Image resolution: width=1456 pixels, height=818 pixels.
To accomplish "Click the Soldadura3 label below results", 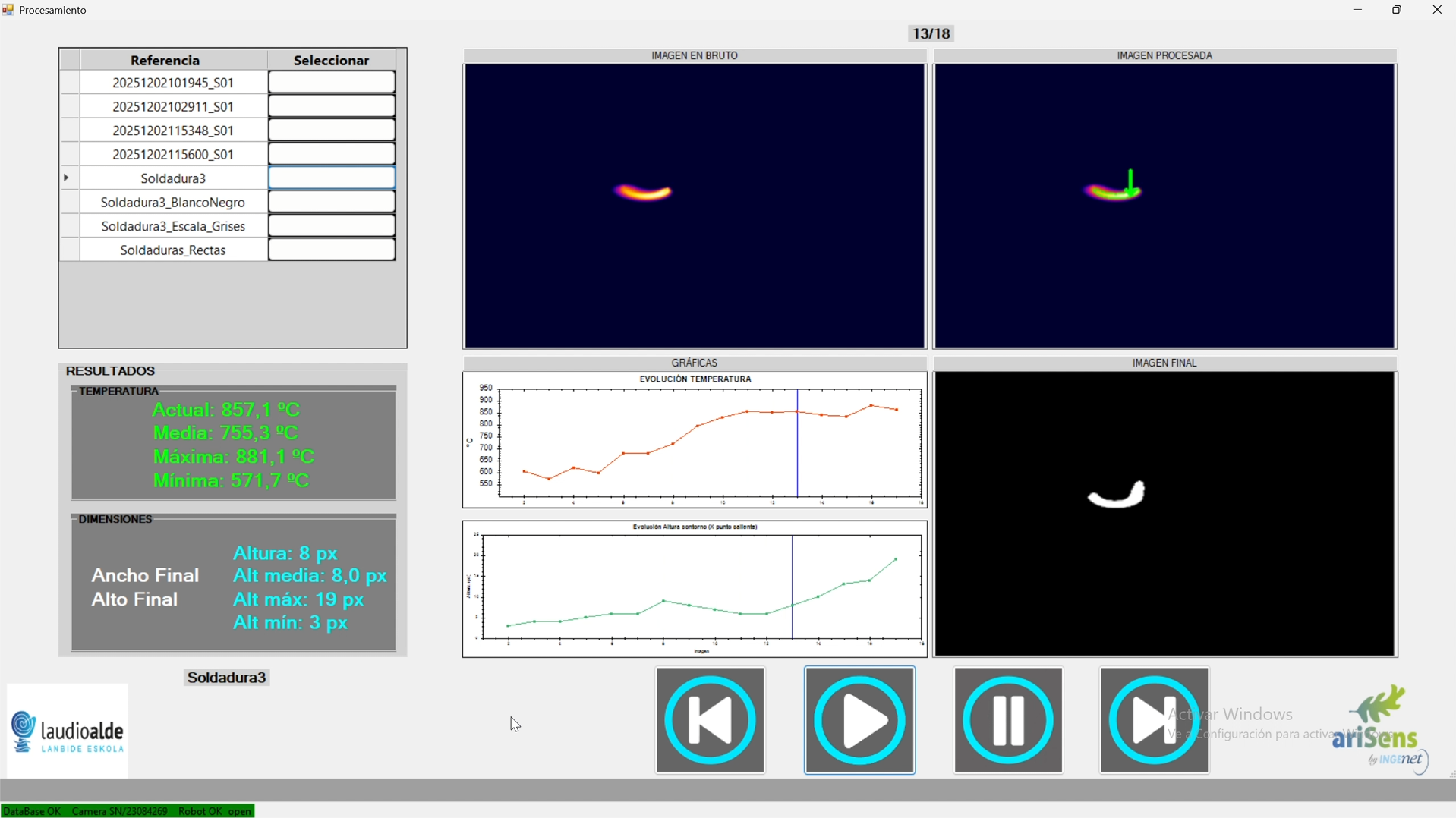I will 227,678.
